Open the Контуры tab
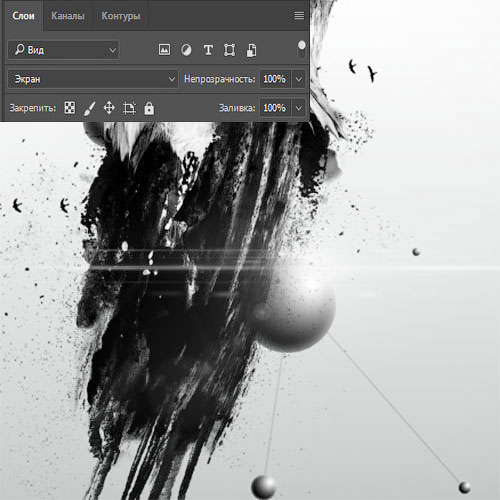 click(x=121, y=16)
